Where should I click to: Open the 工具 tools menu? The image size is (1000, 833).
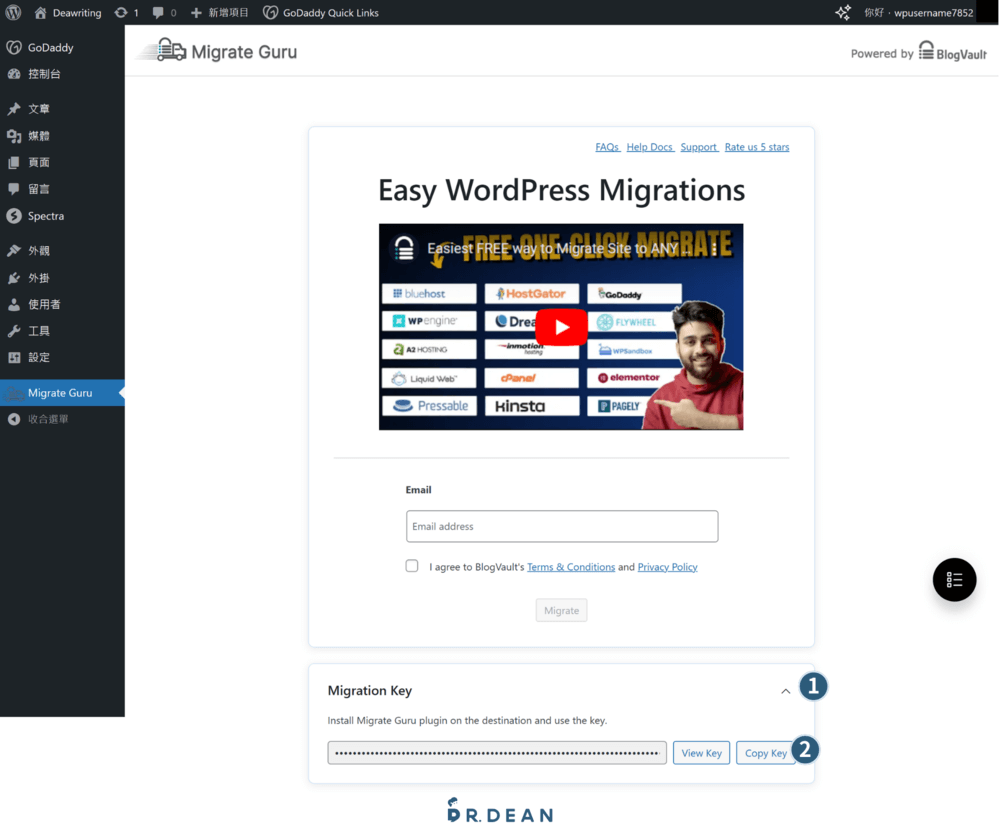(62, 331)
